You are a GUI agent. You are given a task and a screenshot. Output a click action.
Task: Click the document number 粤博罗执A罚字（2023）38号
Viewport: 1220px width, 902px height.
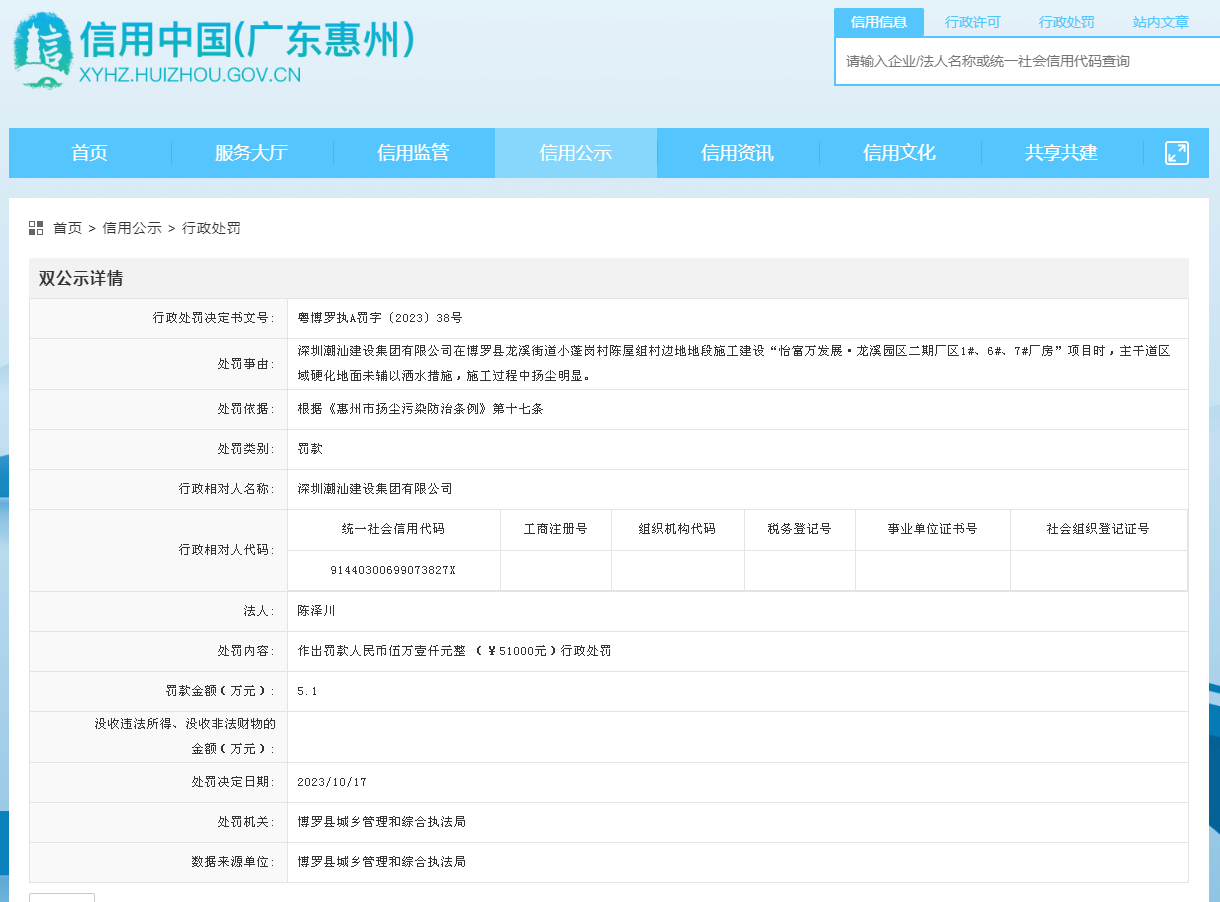point(380,318)
